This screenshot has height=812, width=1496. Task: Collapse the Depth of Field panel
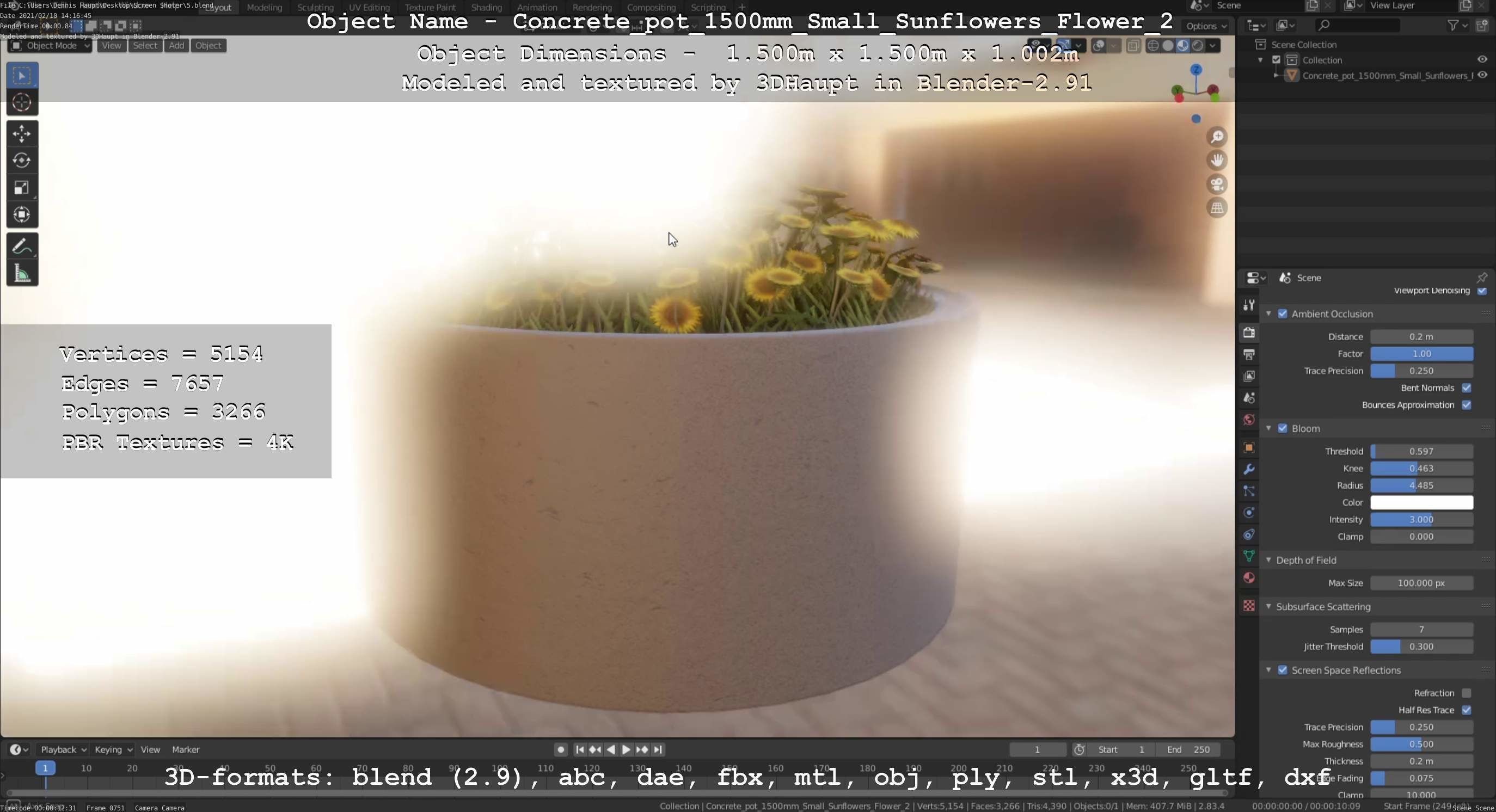point(1268,560)
